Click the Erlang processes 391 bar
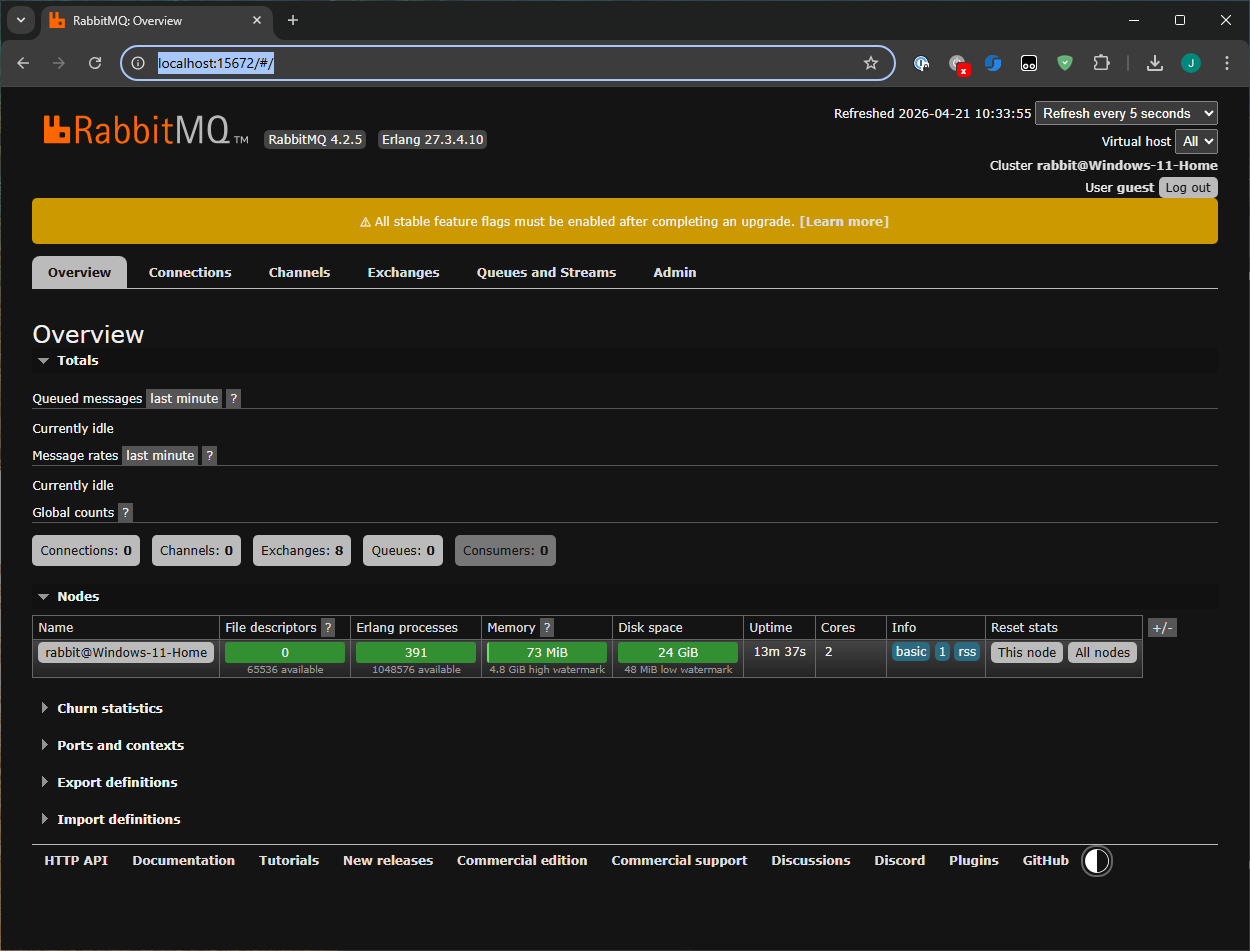 click(x=416, y=652)
